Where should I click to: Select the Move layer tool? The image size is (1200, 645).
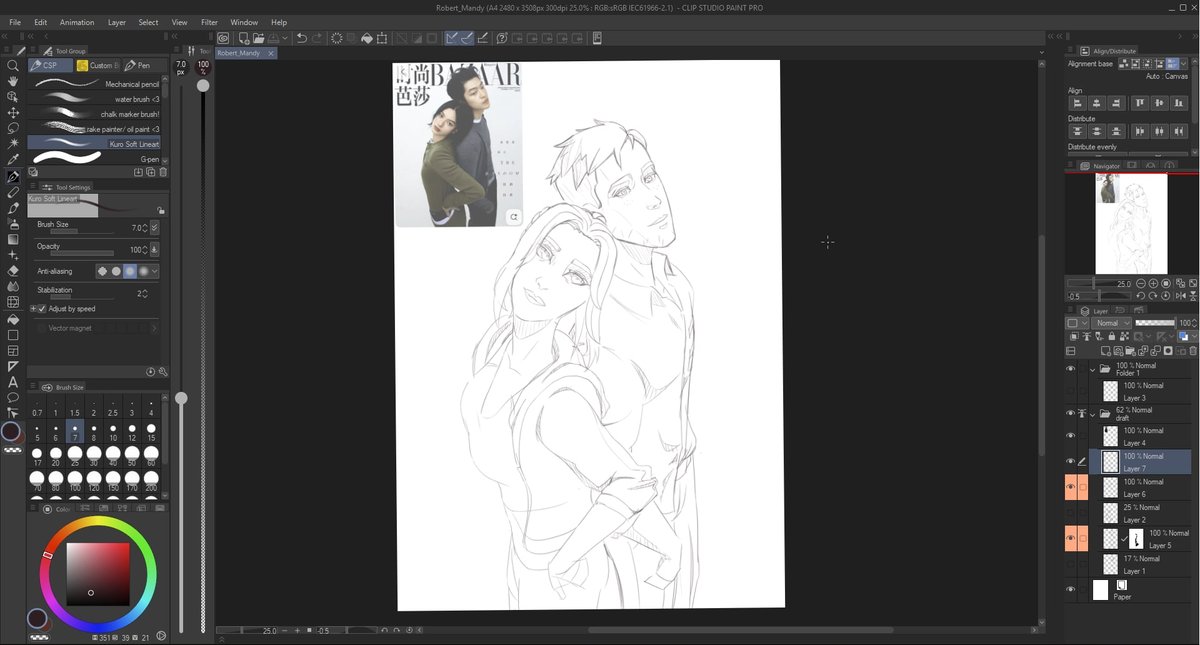coord(13,113)
